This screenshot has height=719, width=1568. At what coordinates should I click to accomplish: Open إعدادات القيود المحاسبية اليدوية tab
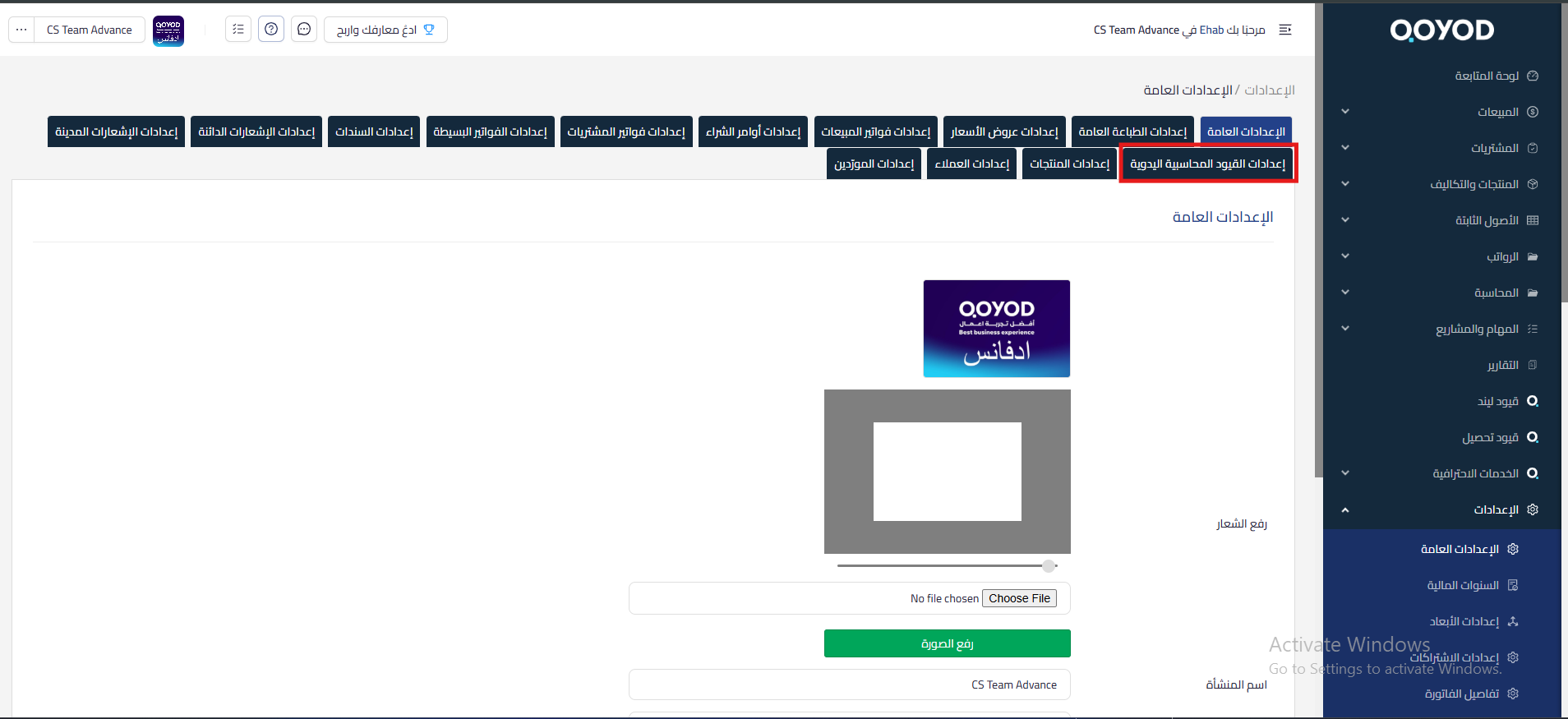pyautogui.click(x=1208, y=164)
